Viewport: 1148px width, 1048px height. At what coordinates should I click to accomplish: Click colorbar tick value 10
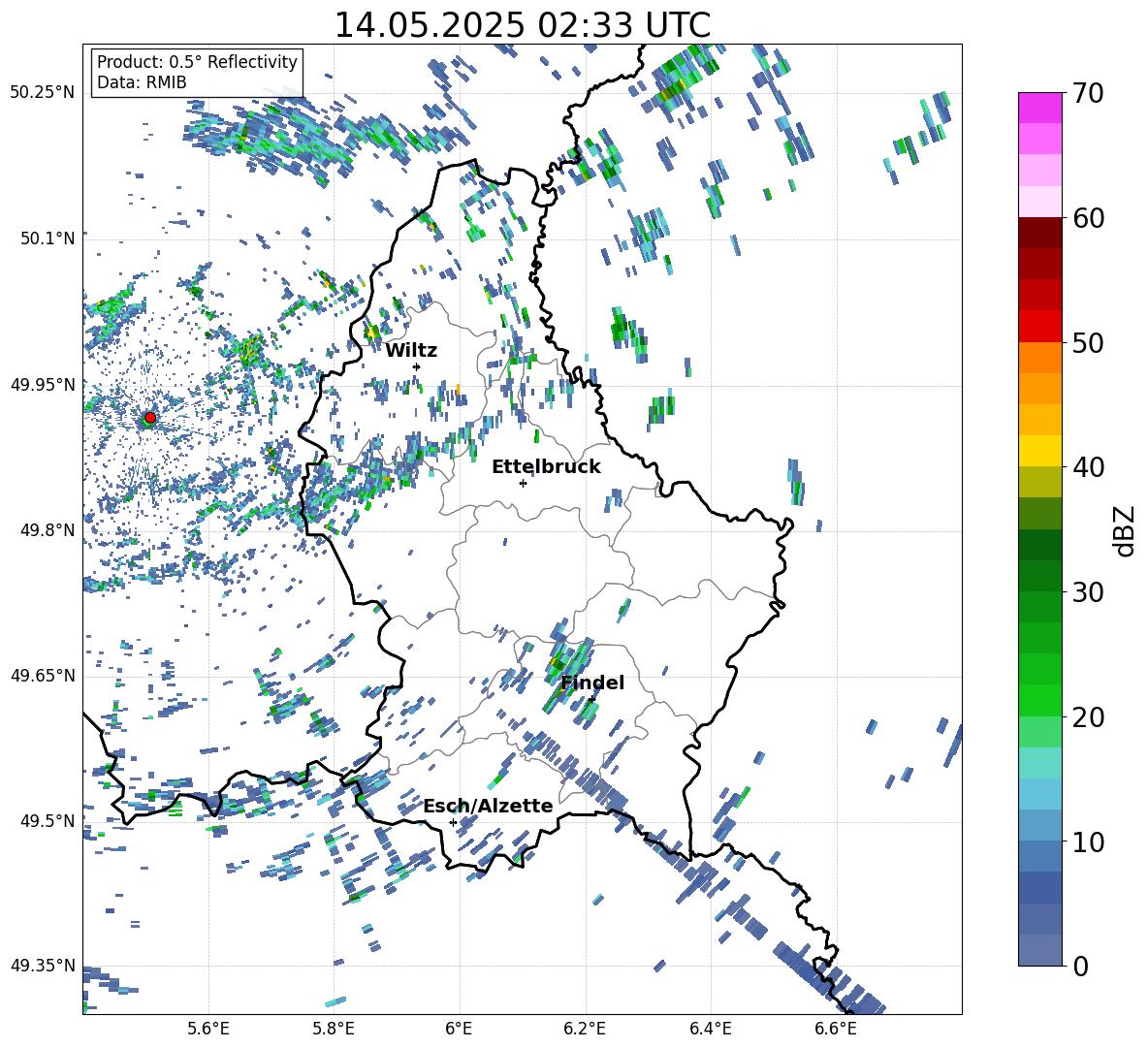(1089, 842)
